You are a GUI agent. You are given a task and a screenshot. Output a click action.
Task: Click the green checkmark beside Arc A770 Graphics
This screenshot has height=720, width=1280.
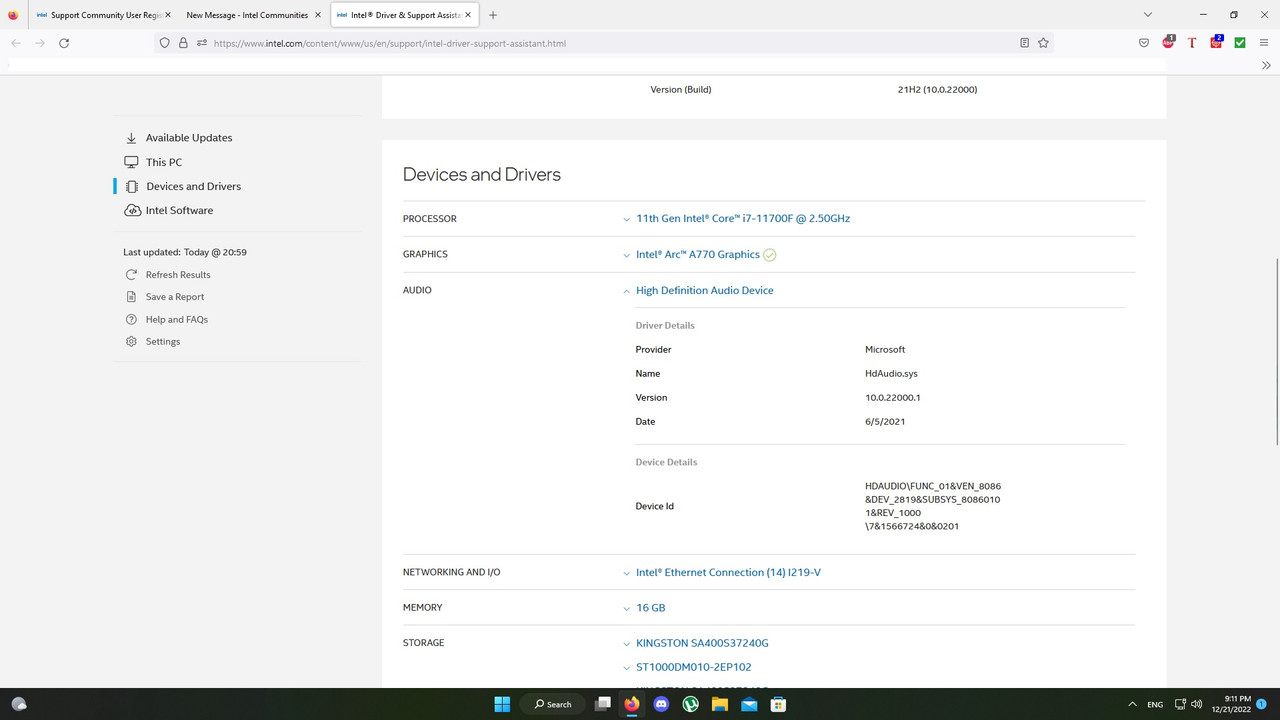[x=770, y=255]
